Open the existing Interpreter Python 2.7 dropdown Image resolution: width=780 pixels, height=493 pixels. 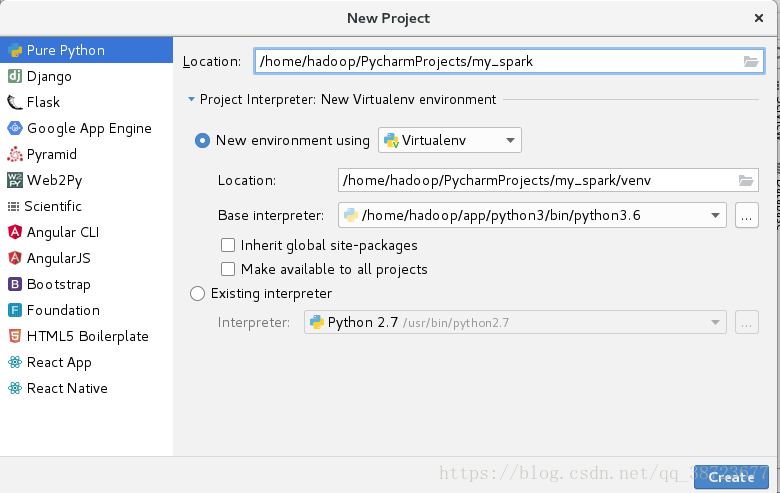[515, 322]
